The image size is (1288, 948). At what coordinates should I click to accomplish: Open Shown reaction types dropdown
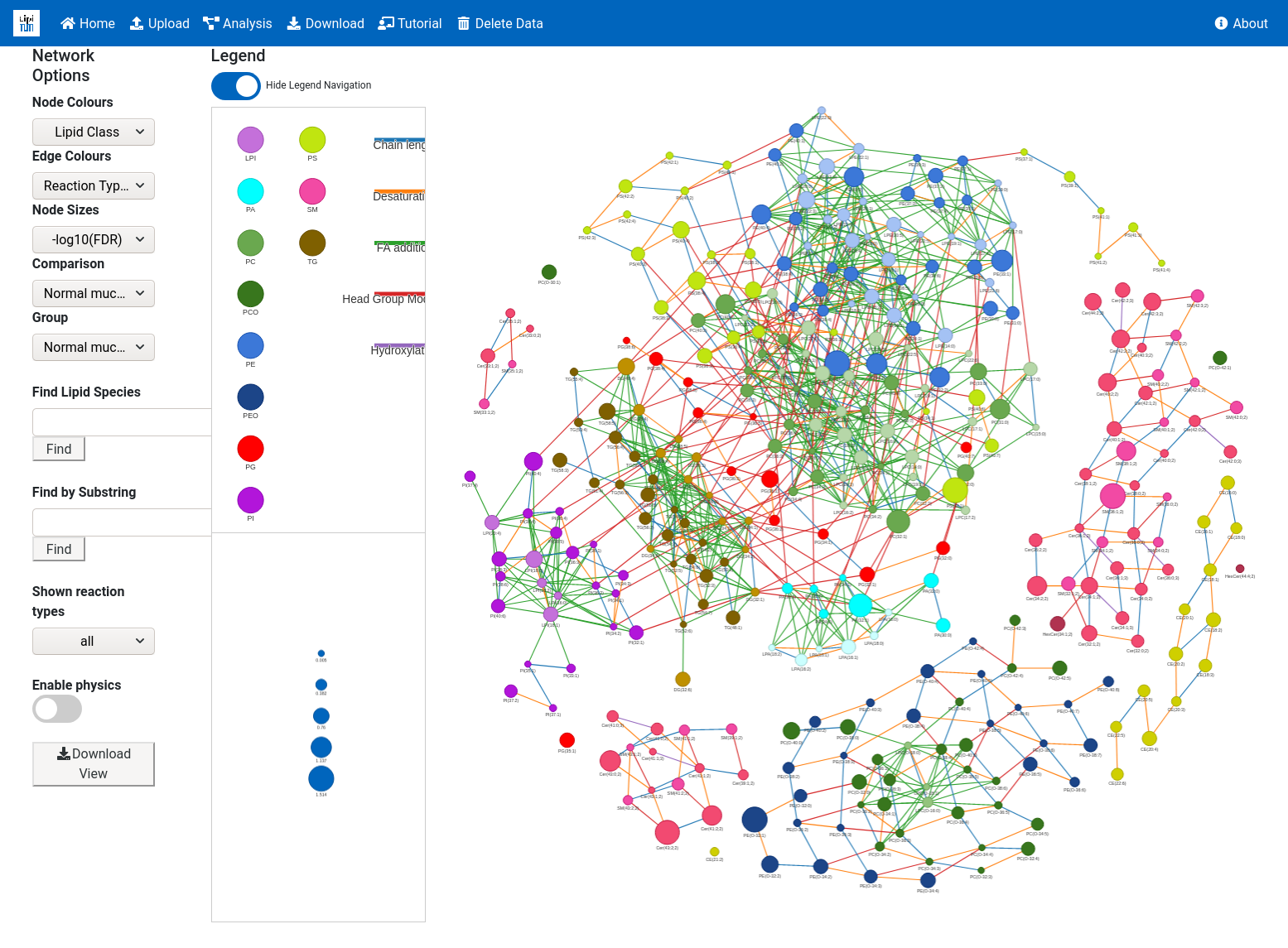94,641
